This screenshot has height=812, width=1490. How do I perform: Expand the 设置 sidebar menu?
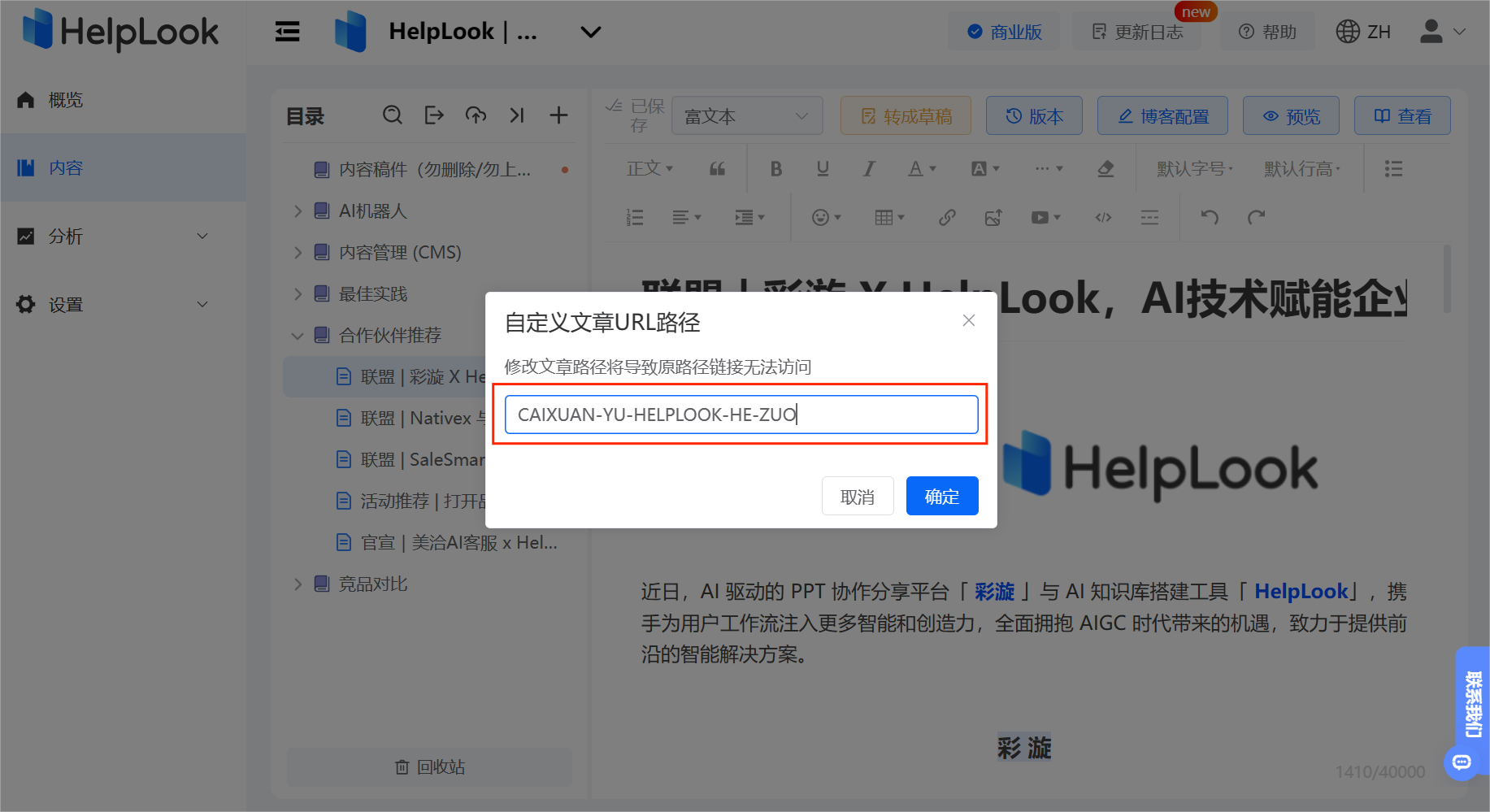coord(123,305)
